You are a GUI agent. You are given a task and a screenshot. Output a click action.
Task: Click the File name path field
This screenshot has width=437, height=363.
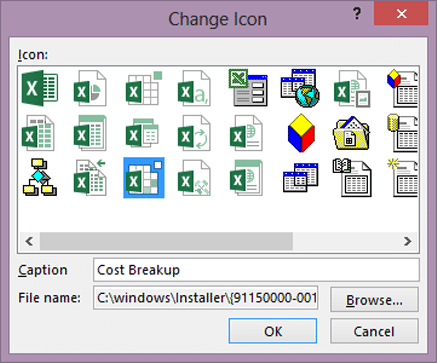[x=206, y=298]
